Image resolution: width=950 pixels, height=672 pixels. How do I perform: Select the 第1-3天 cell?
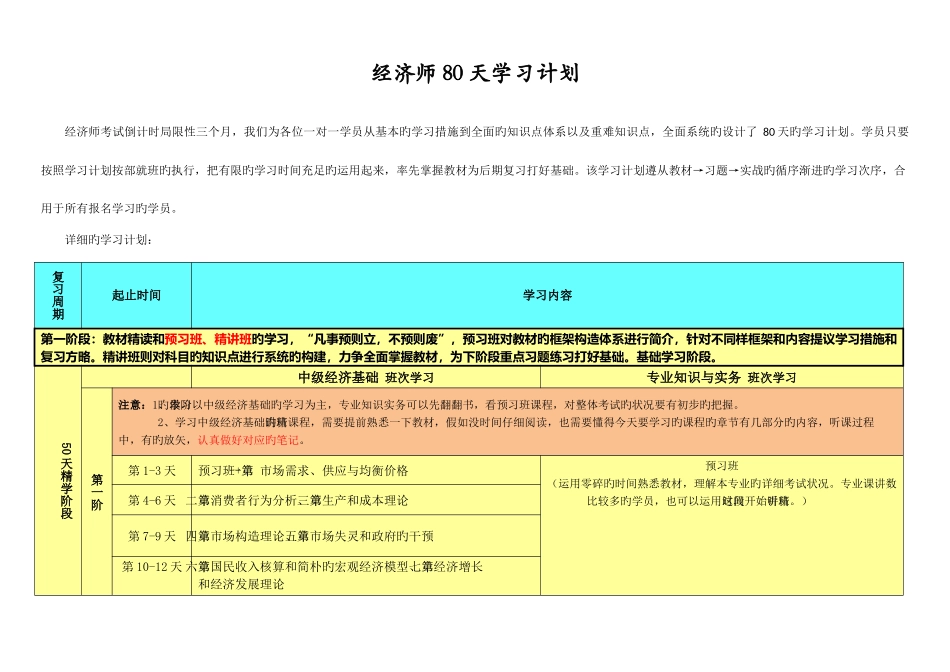click(x=151, y=470)
